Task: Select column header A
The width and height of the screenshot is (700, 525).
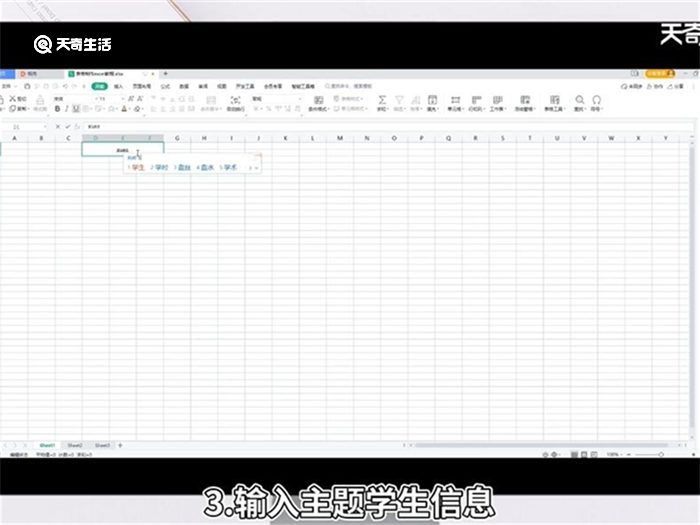Action: (14, 138)
